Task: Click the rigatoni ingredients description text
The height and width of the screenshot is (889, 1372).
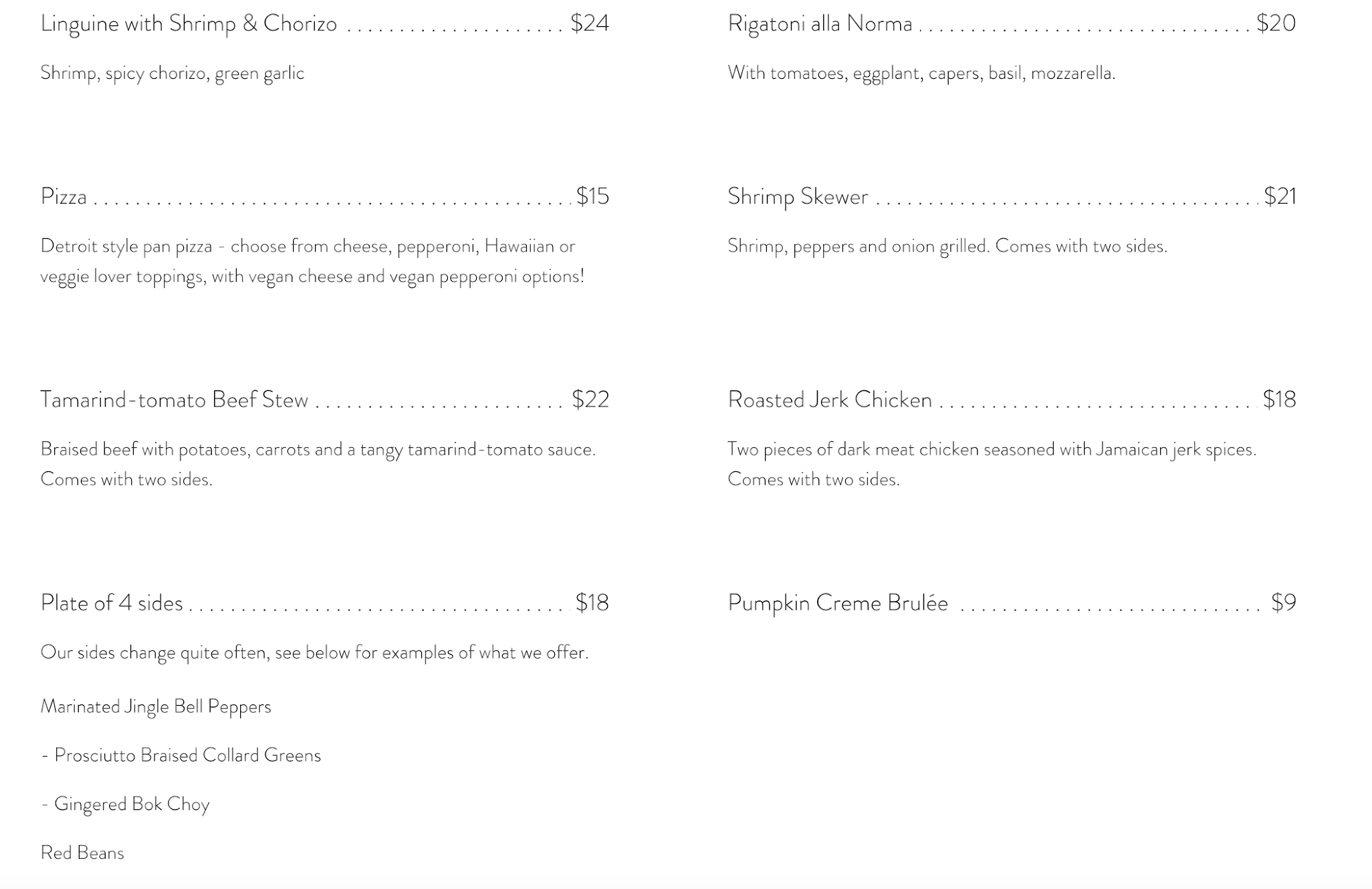Action: pos(921,73)
